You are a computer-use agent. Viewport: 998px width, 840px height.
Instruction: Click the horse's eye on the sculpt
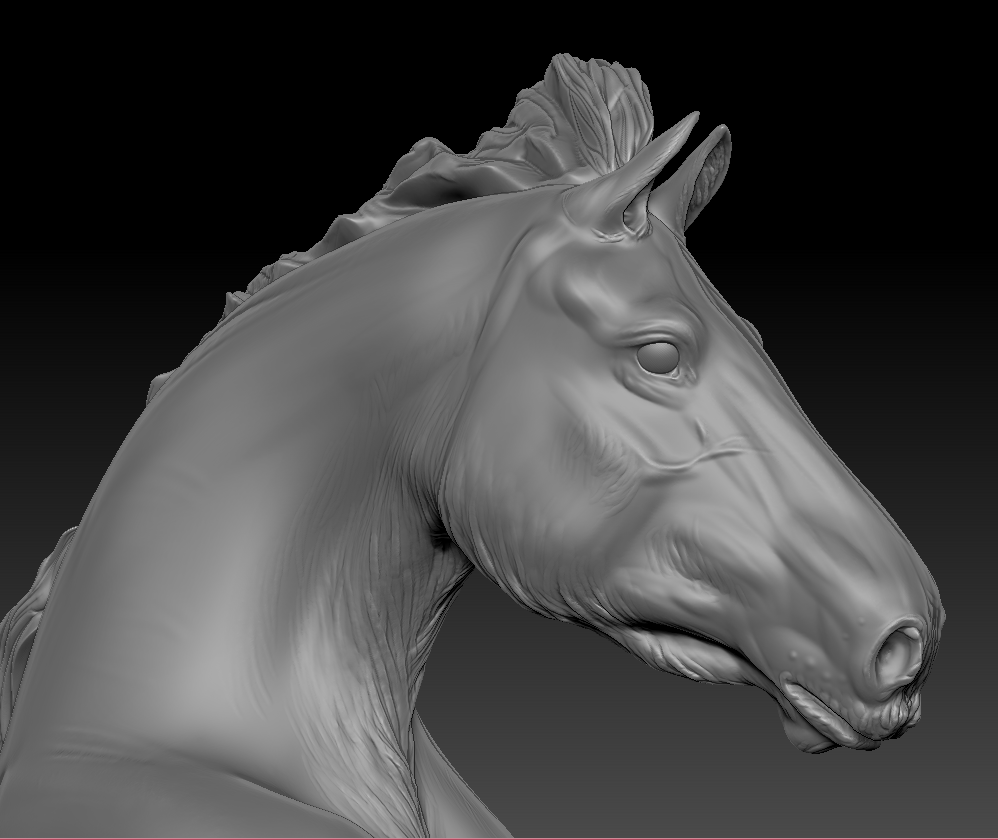tap(657, 357)
